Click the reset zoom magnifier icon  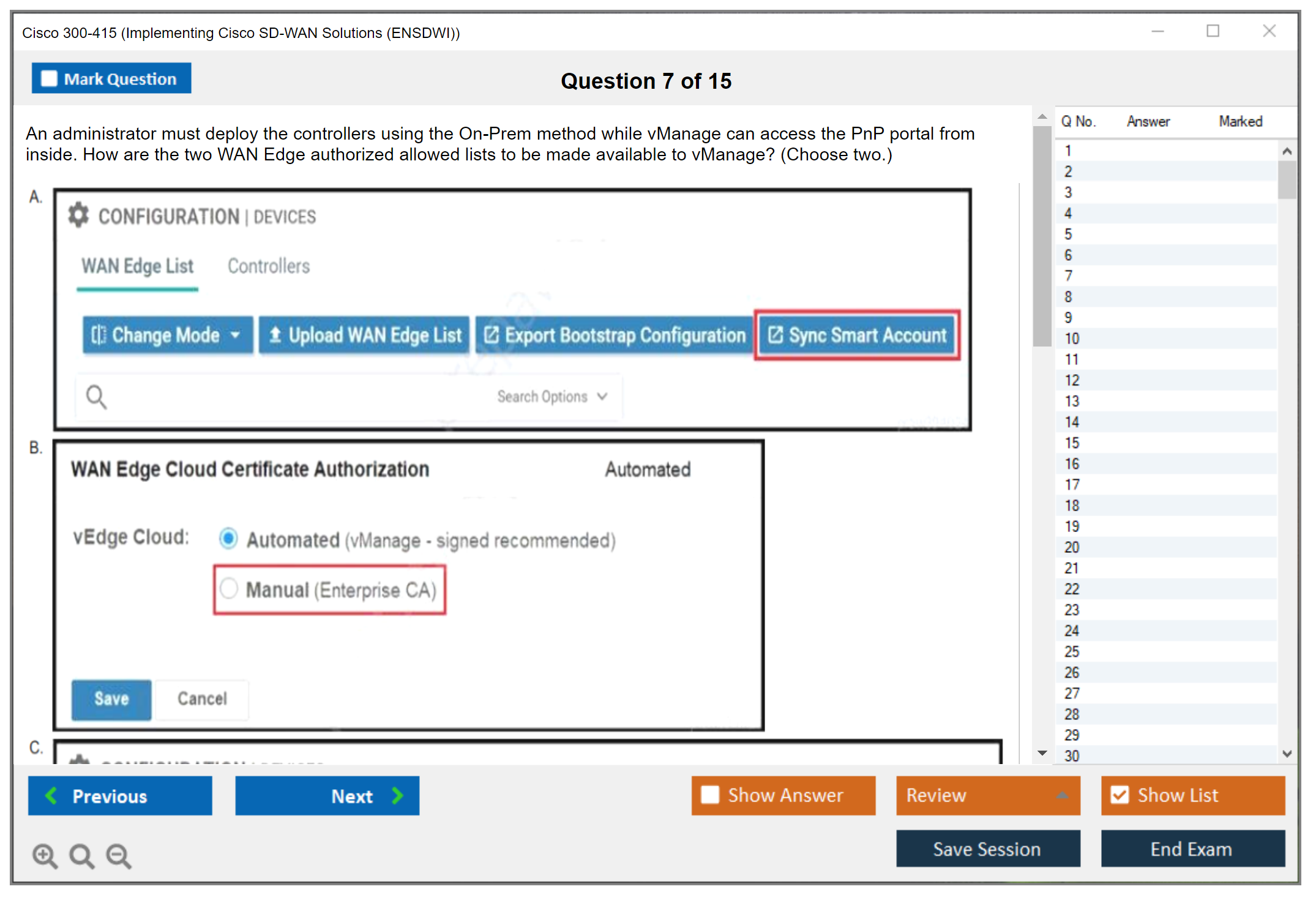pos(81,855)
